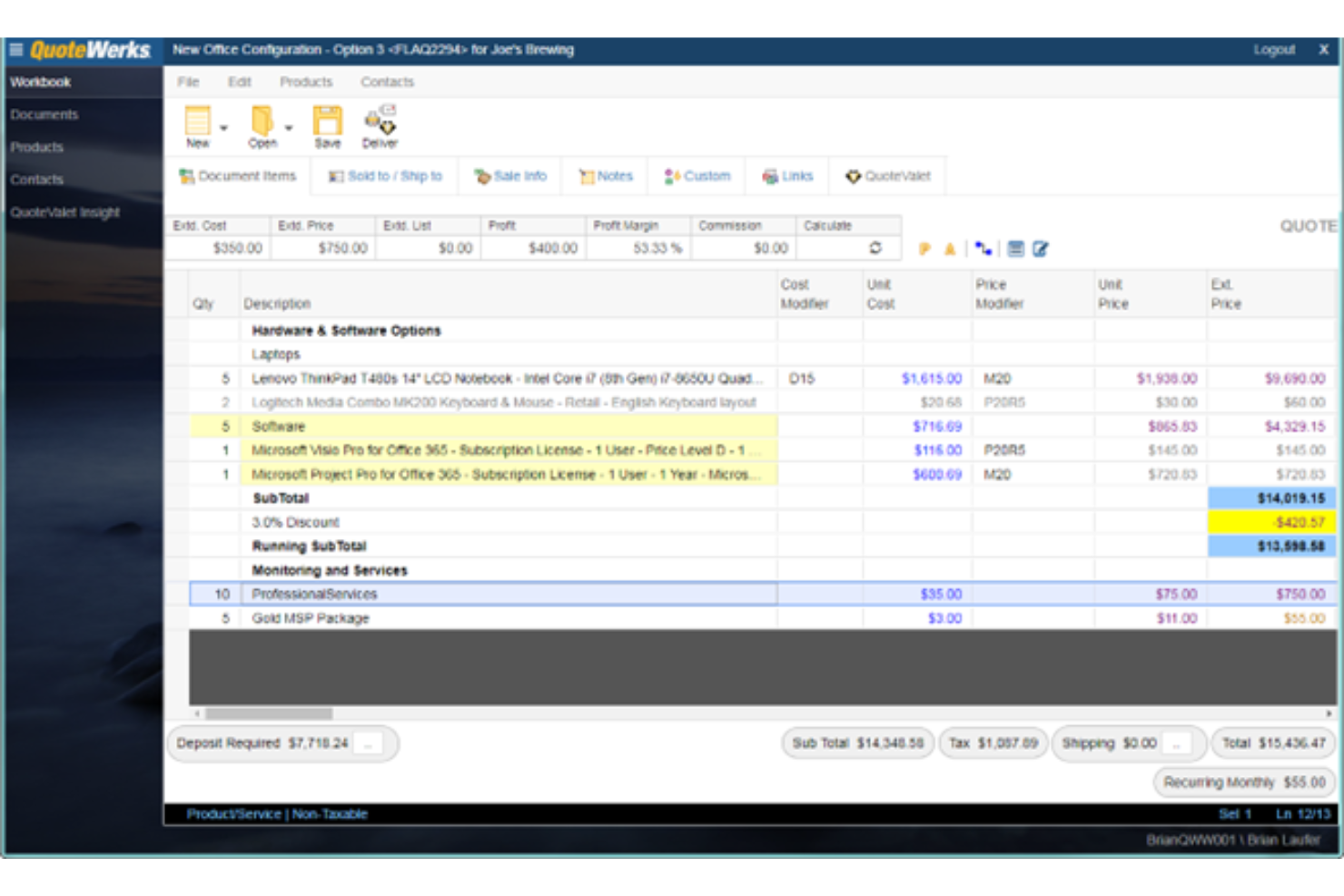Switch to the Document Items tab
The width and height of the screenshot is (1344, 896).
[238, 176]
